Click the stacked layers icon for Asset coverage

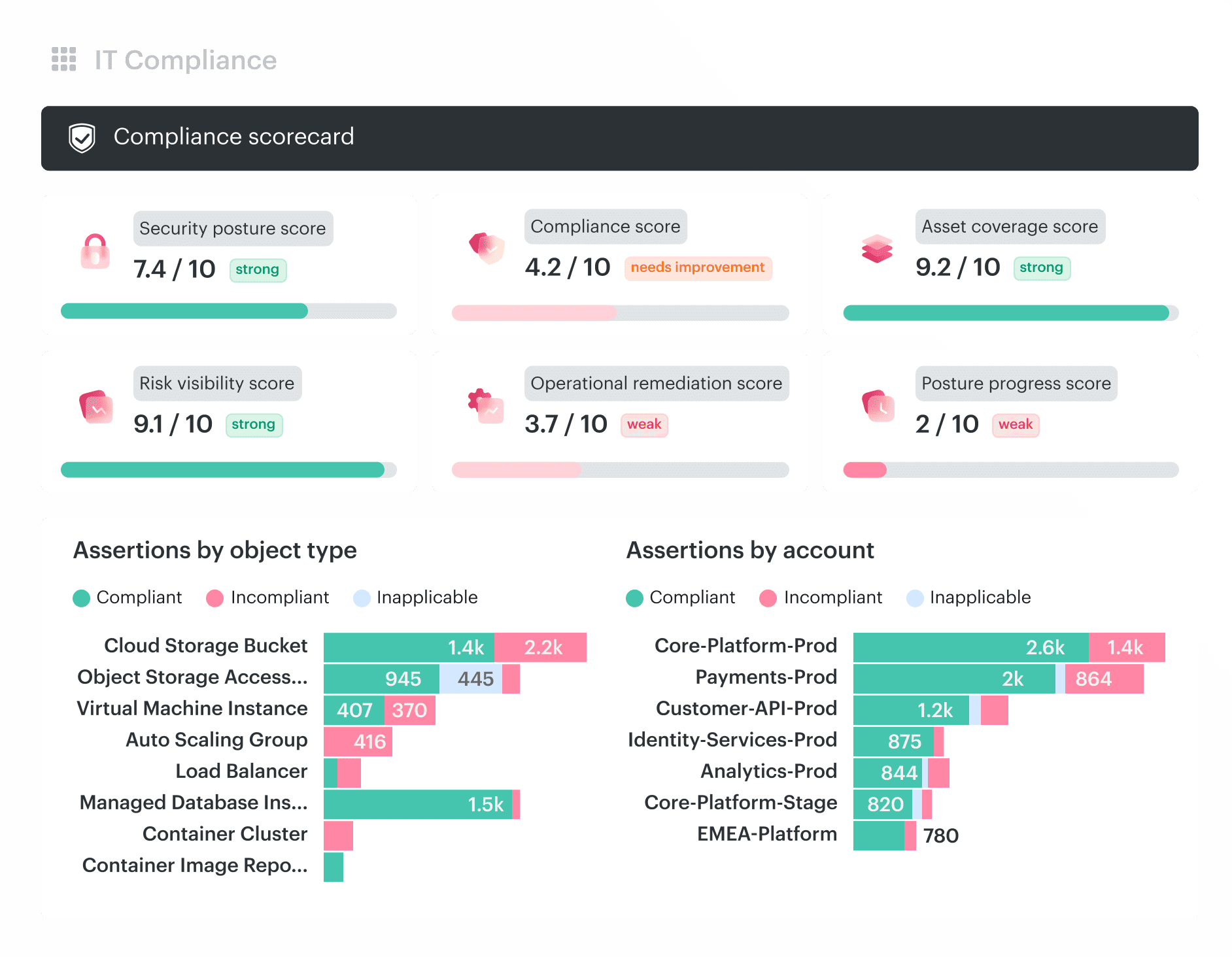878,248
